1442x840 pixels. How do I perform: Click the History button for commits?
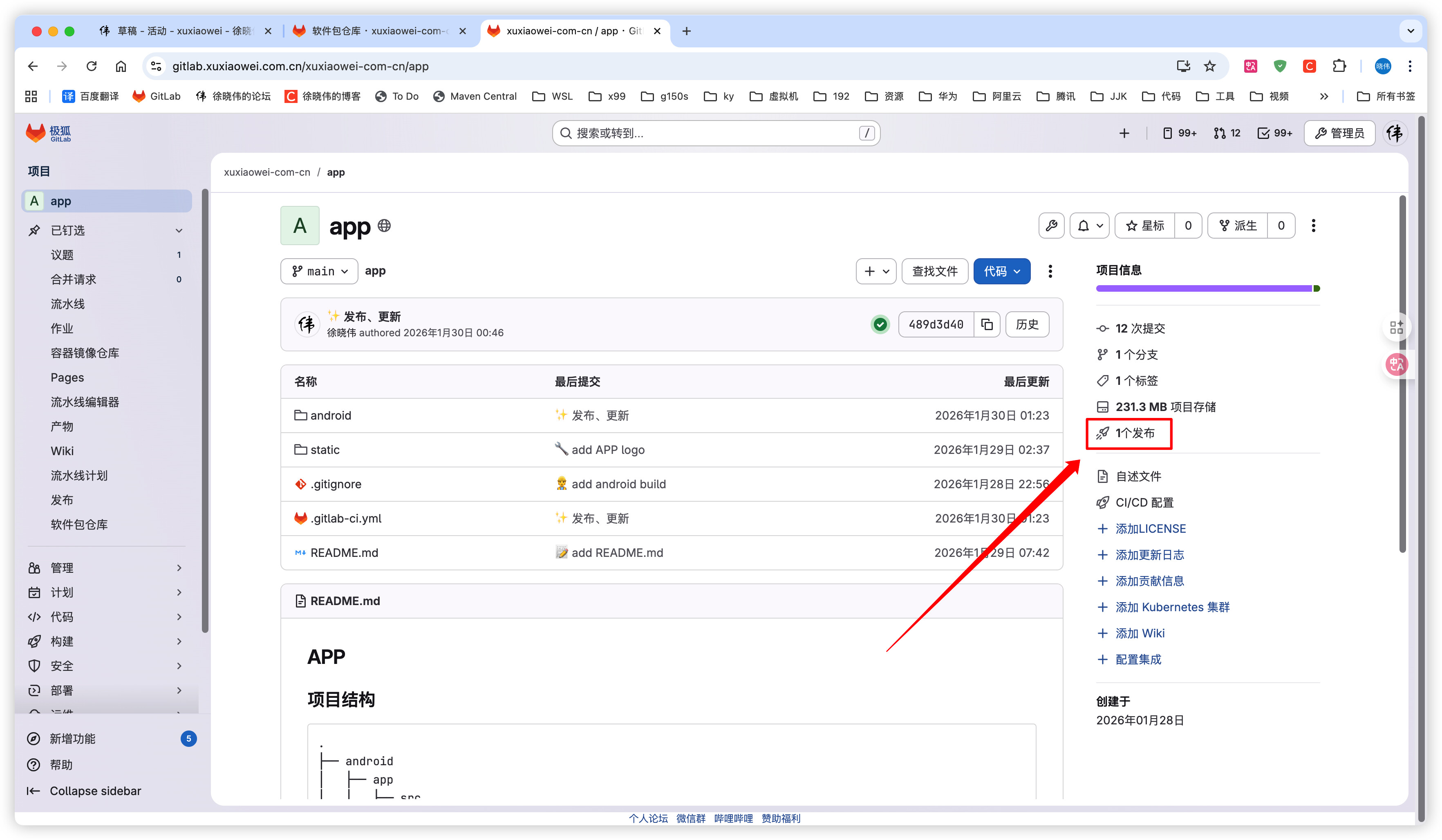coord(1027,324)
